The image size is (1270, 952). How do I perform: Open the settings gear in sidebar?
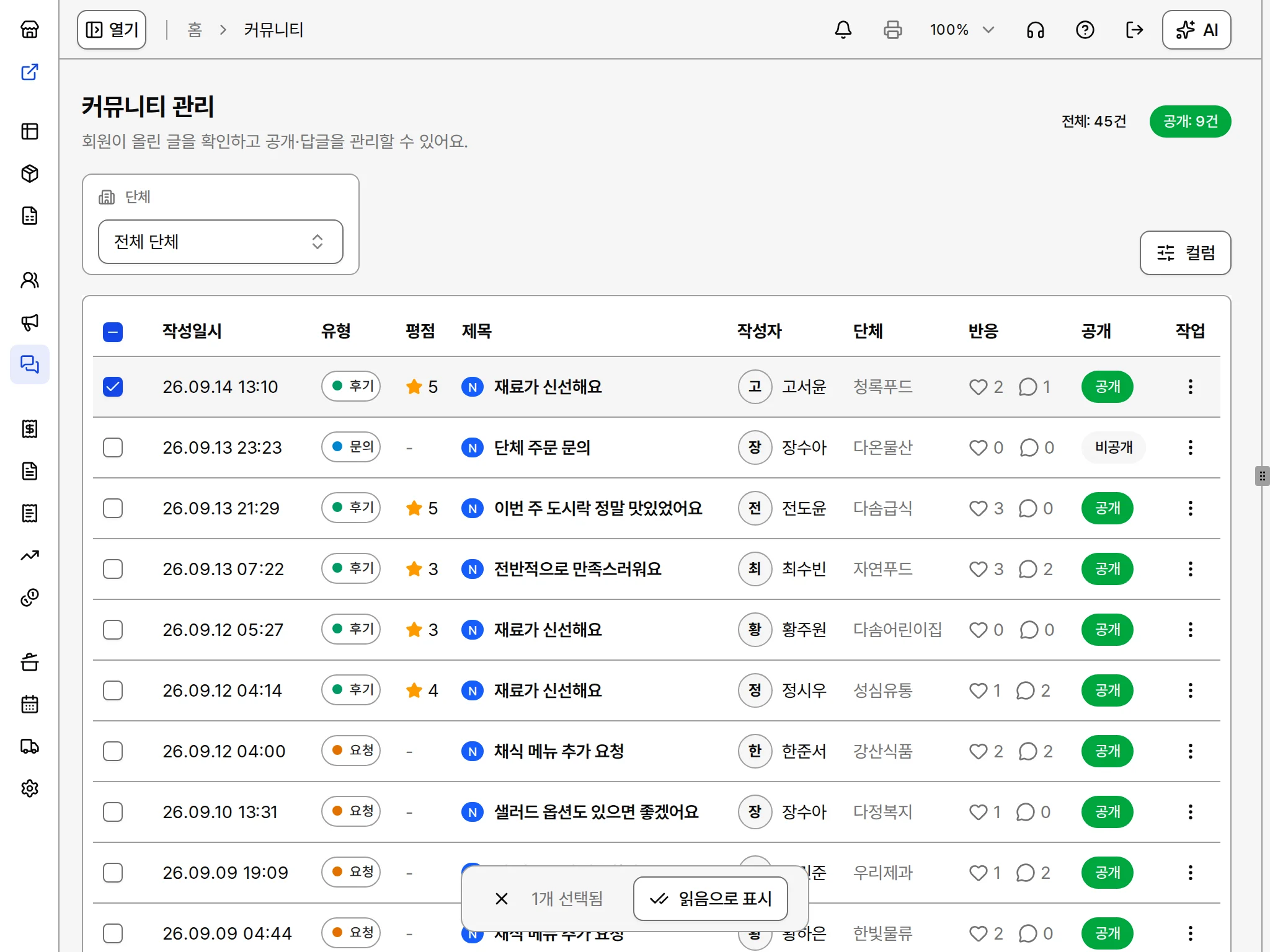click(x=30, y=788)
